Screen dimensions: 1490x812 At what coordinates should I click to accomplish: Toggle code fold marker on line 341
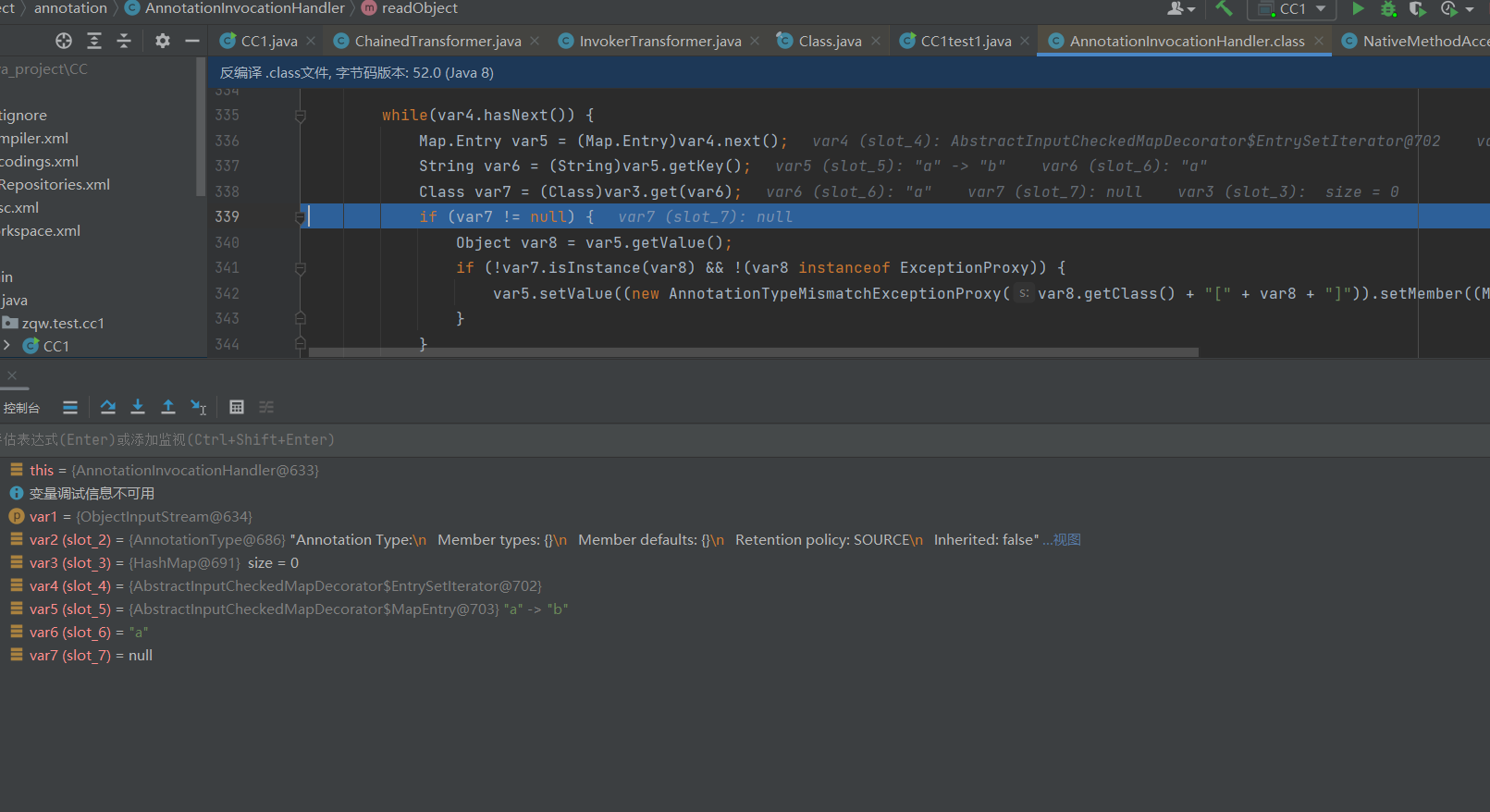[301, 268]
